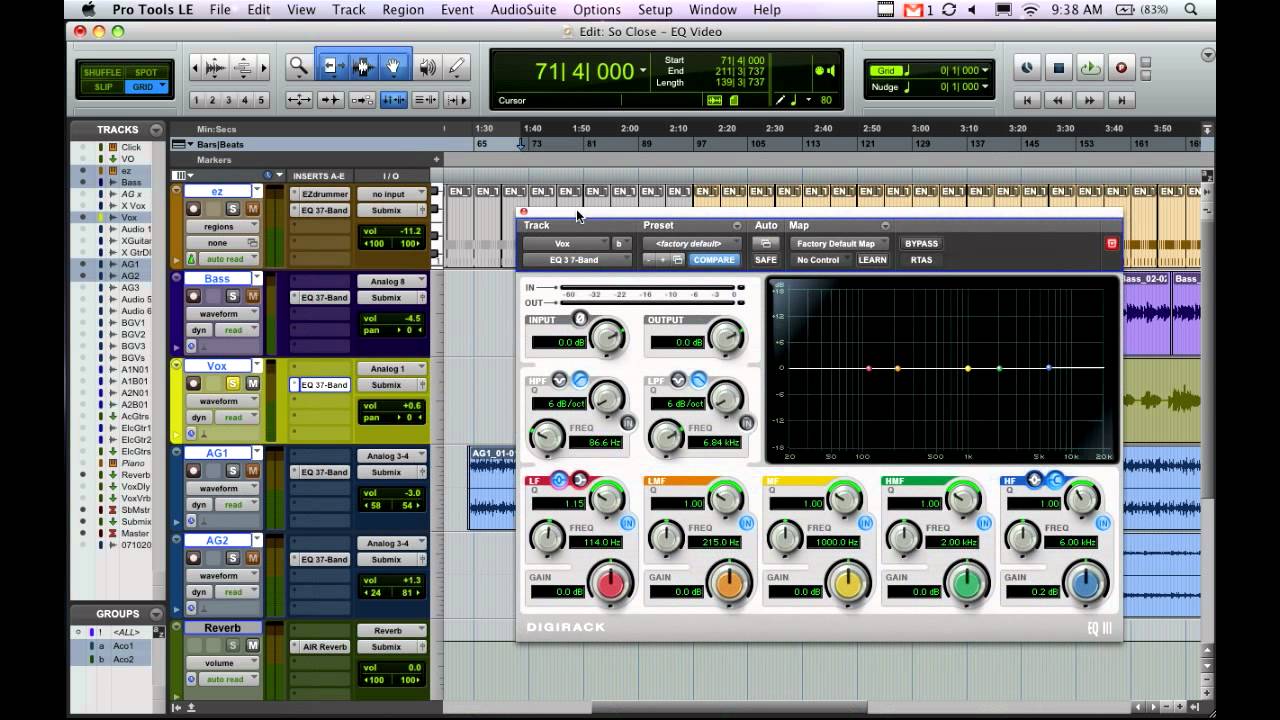
Task: Select the LPF low-pass filter curve icon
Action: 699,379
